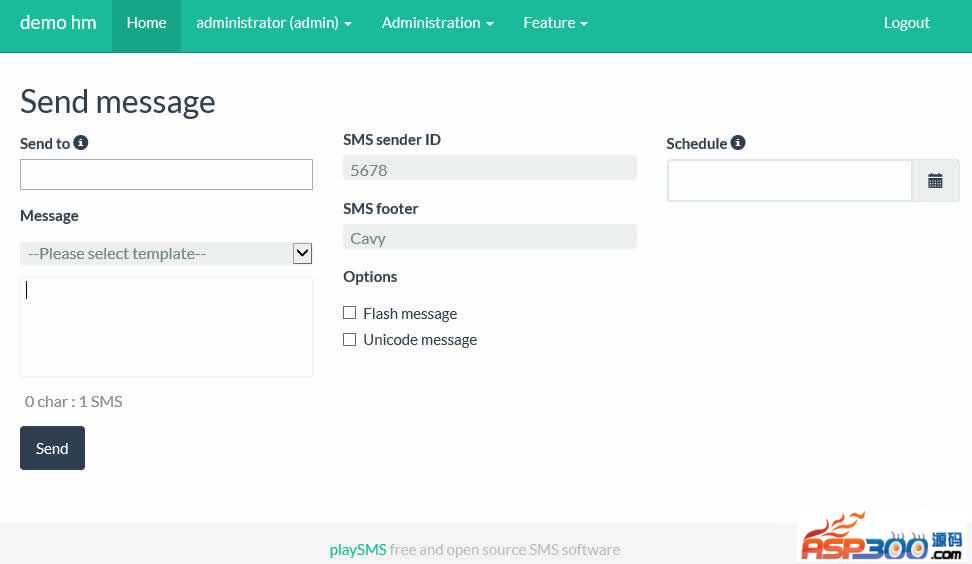972x564 pixels.
Task: Focus the Send to input field
Action: click(x=166, y=175)
